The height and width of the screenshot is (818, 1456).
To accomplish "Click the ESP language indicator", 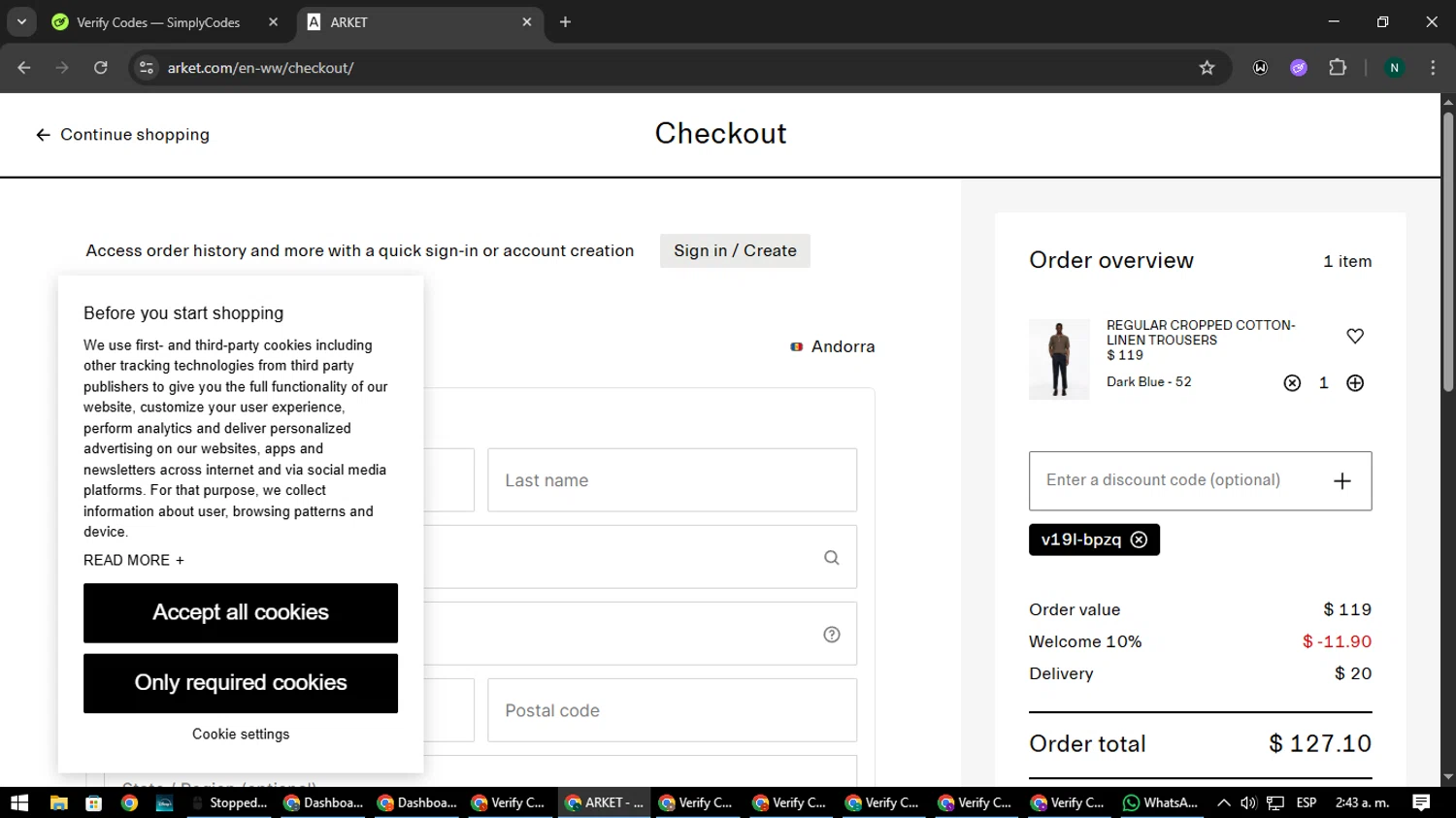I will coord(1307,802).
